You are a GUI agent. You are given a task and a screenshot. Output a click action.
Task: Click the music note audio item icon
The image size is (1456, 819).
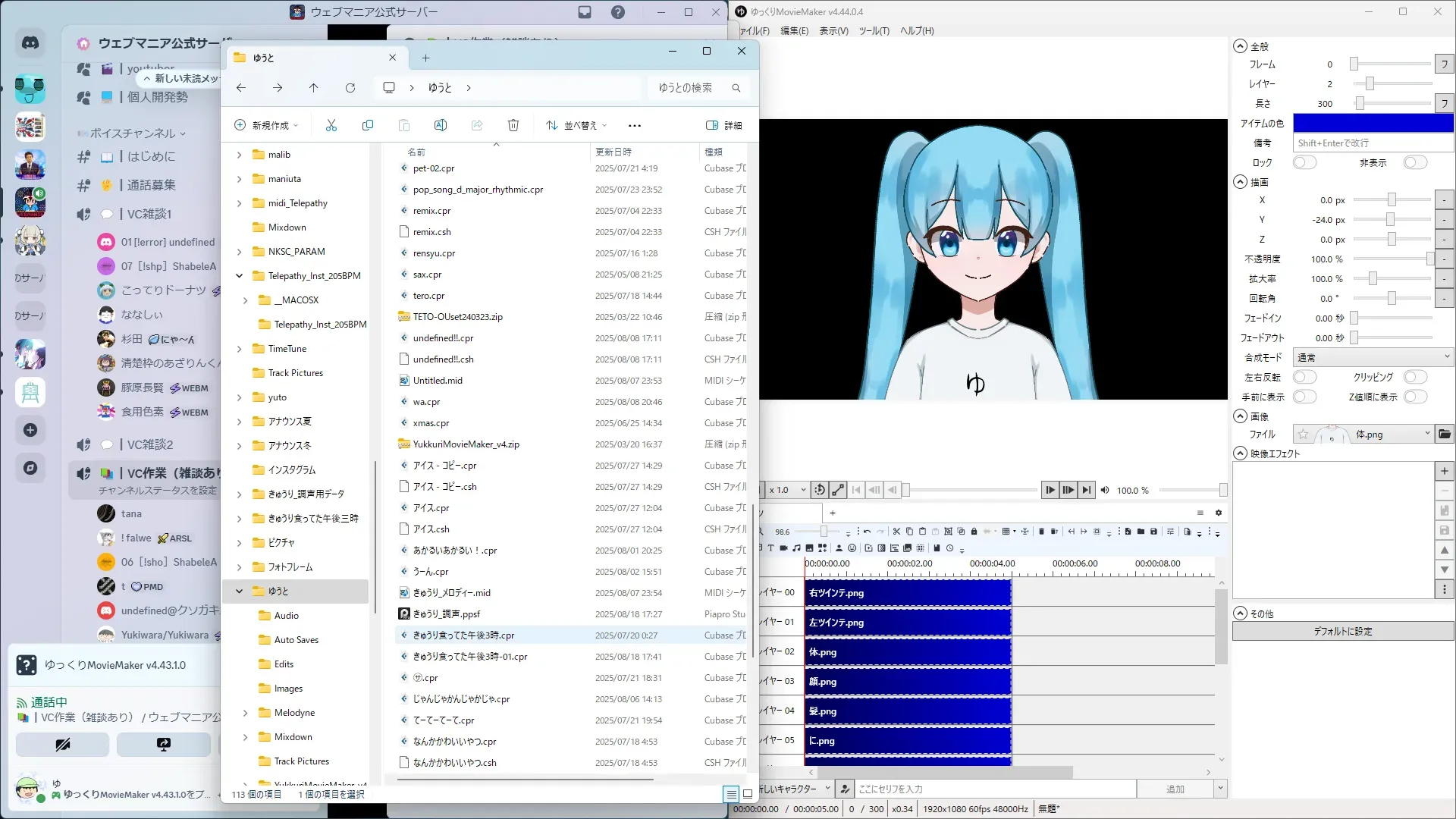(x=796, y=548)
